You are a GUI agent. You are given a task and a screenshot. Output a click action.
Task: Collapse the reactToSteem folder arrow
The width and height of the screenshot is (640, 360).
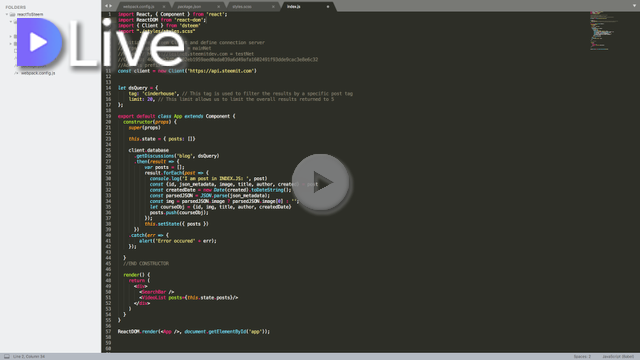(x=7, y=14)
